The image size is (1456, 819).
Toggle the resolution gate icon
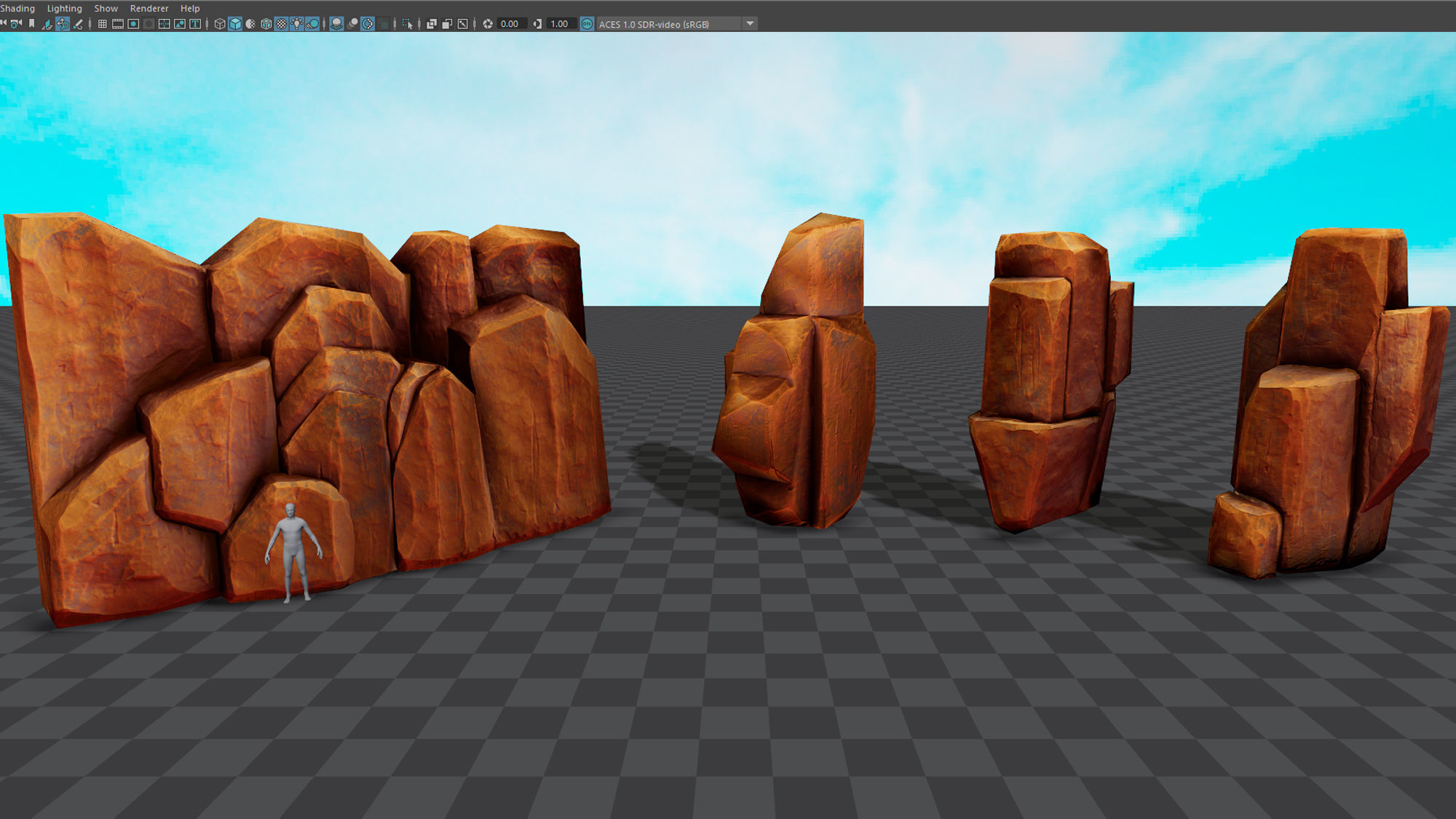click(133, 24)
